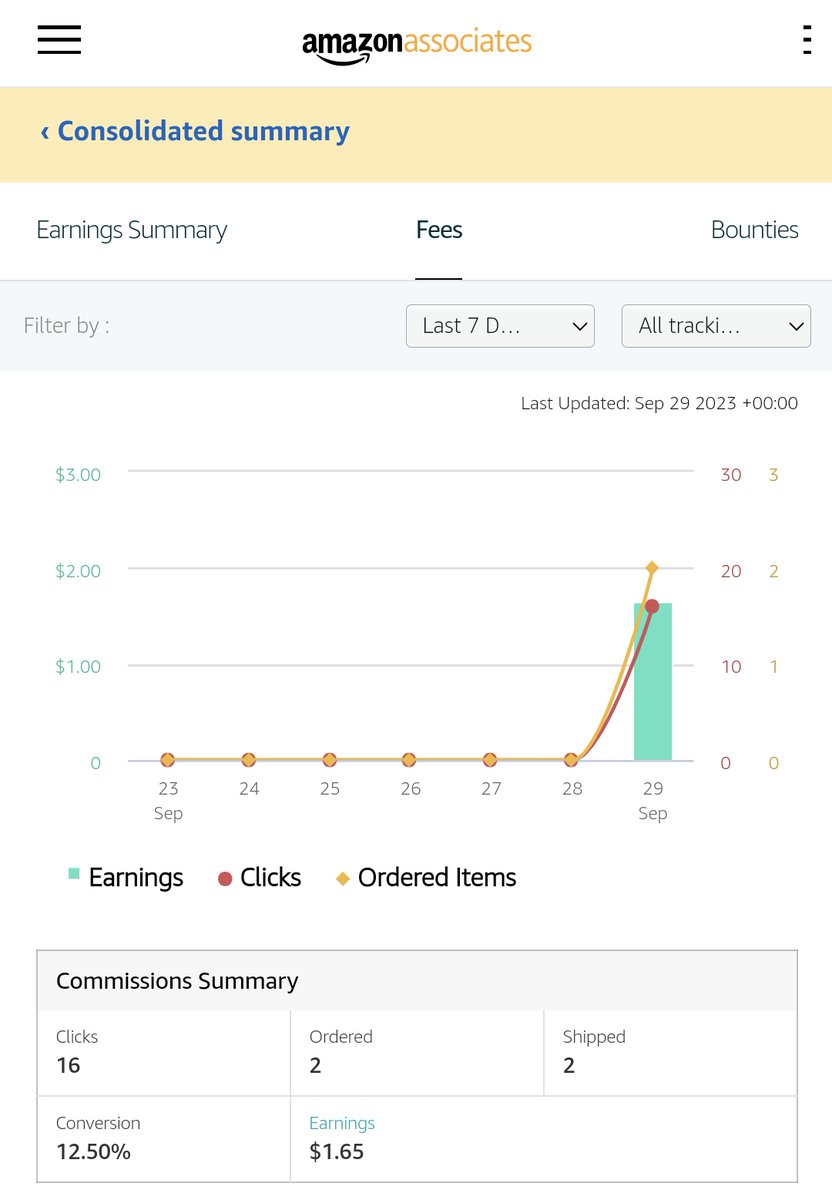Click the Earnings amount $1.65
Image resolution: width=832 pixels, height=1200 pixels.
click(337, 1152)
